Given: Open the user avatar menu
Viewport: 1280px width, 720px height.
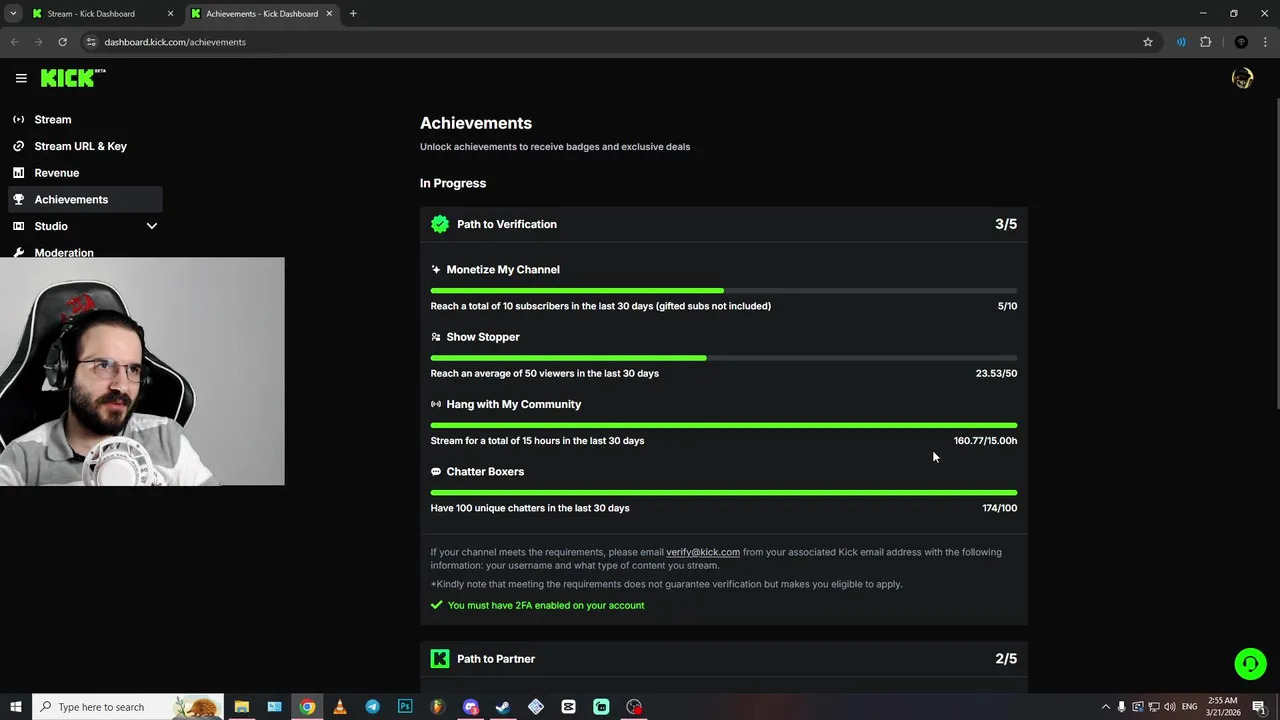Looking at the screenshot, I should point(1243,78).
